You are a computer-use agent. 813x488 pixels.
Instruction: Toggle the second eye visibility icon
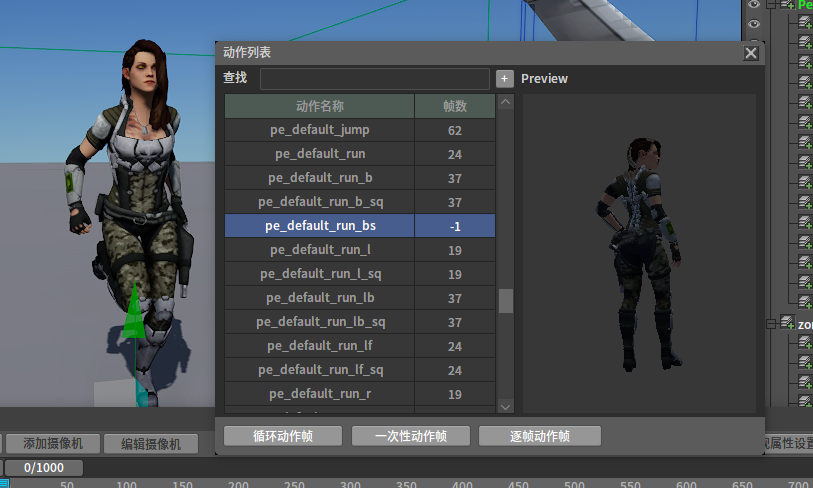754,24
